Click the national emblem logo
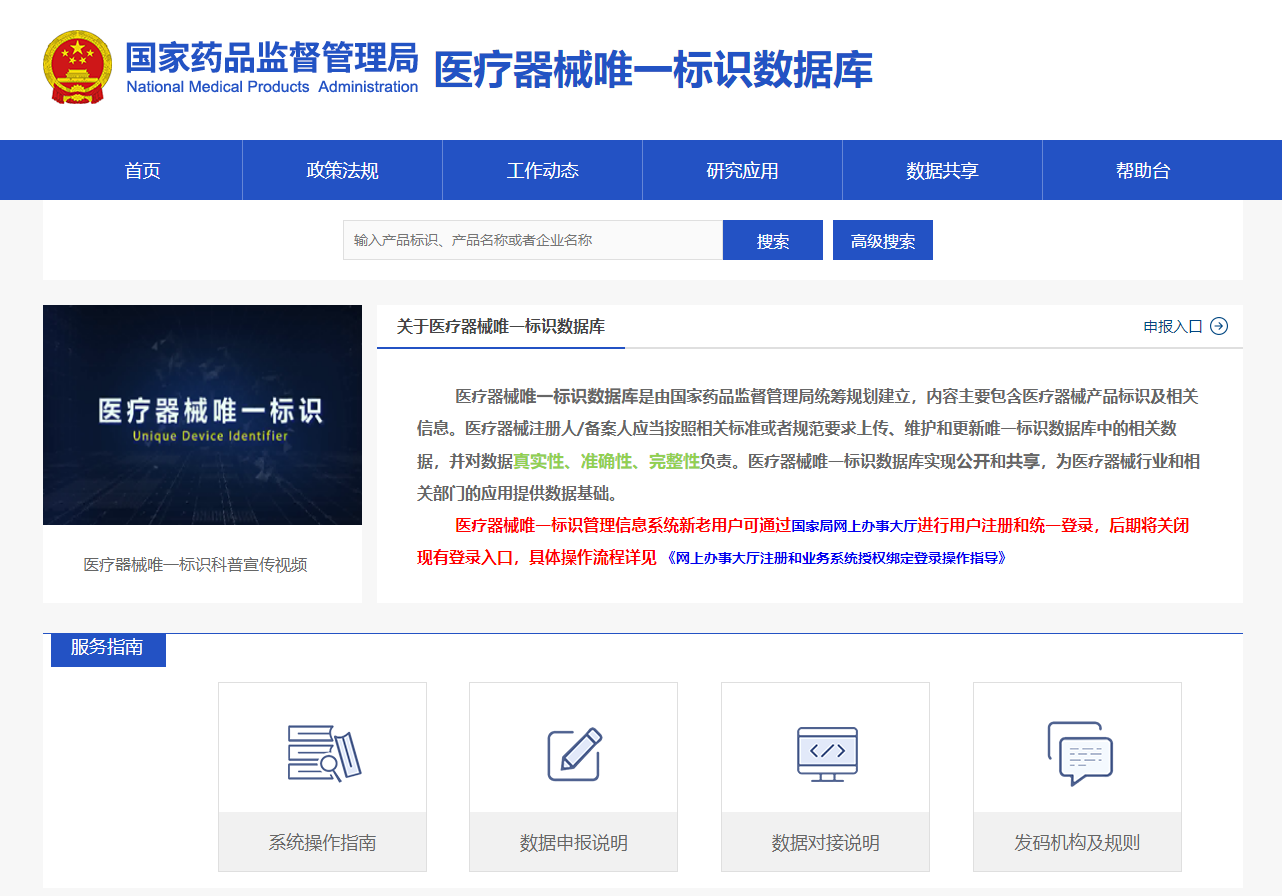This screenshot has width=1282, height=896. pyautogui.click(x=78, y=67)
